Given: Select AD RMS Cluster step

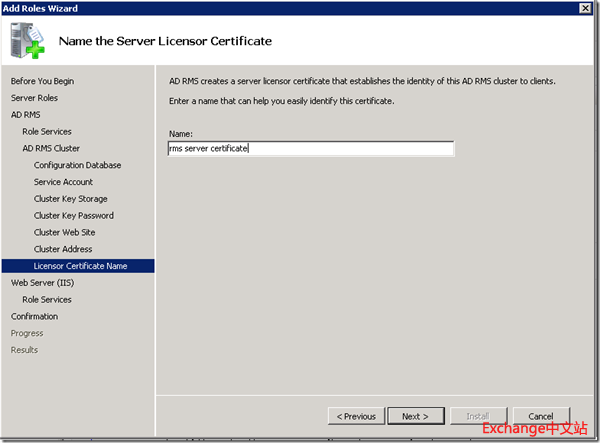Looking at the screenshot, I should coord(51,148).
